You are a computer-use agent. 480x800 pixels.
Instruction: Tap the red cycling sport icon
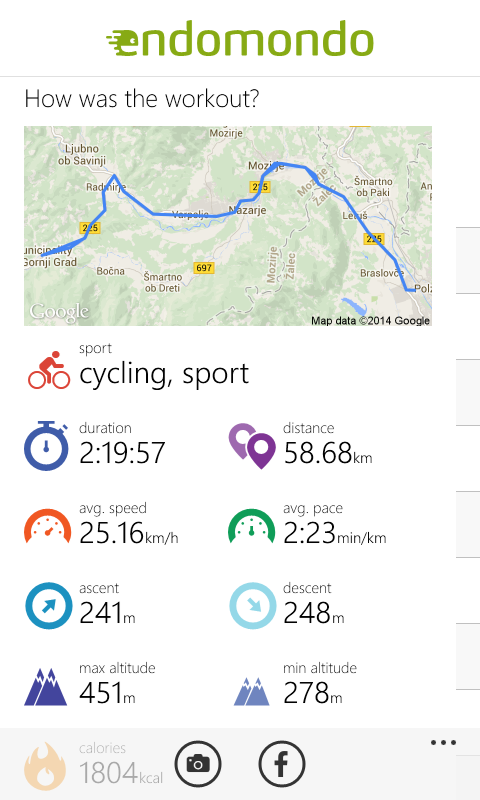tap(49, 370)
